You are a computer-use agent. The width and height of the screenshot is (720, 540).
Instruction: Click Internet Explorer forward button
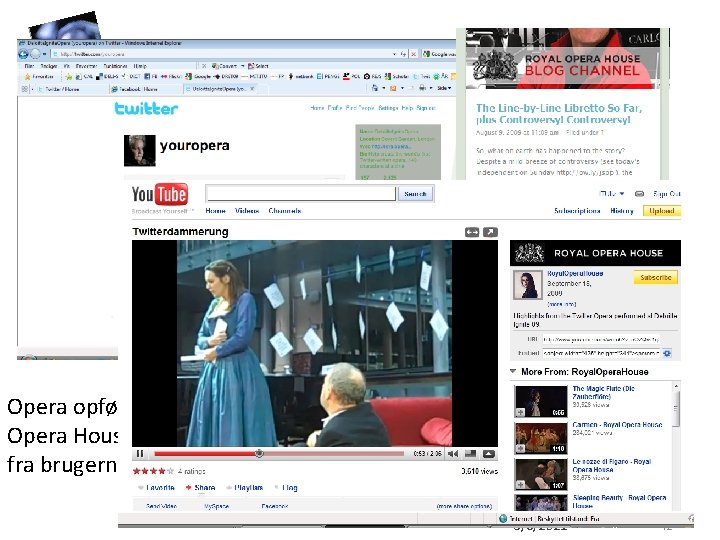tap(35, 54)
